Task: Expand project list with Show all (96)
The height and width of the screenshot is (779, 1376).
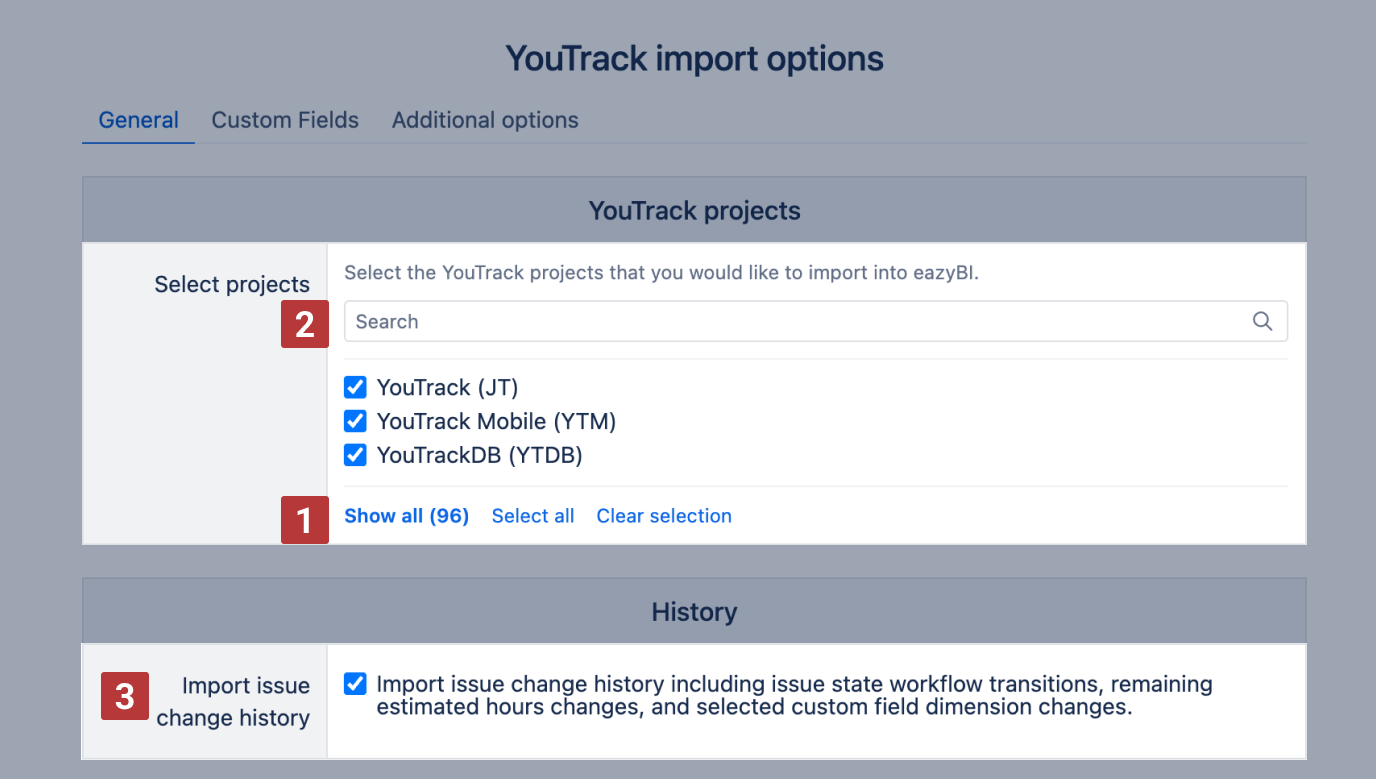Action: (x=406, y=516)
